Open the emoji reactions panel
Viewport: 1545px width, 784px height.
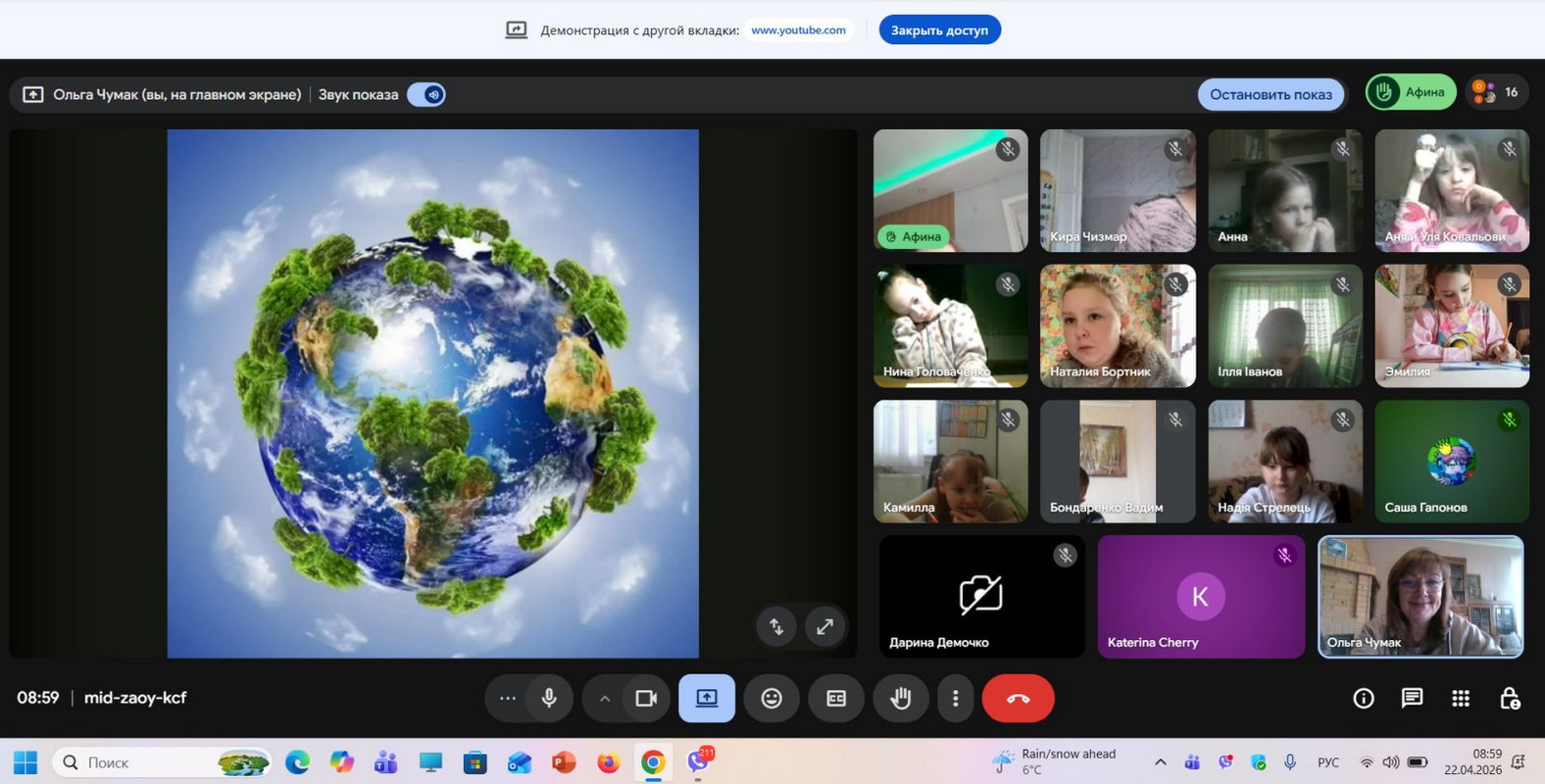tap(772, 698)
